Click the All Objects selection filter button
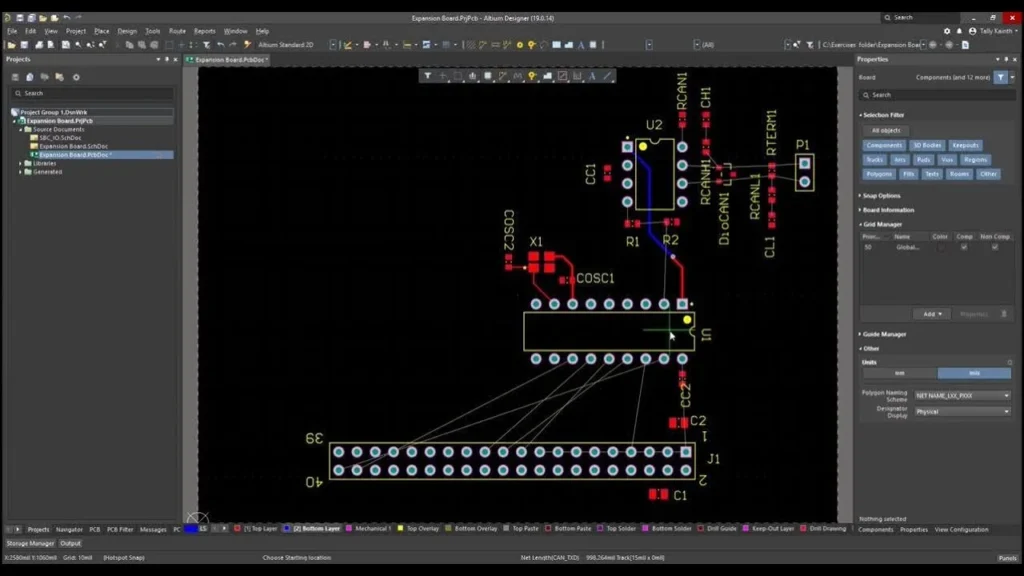Screen dimensions: 1024x576 [x=885, y=130]
